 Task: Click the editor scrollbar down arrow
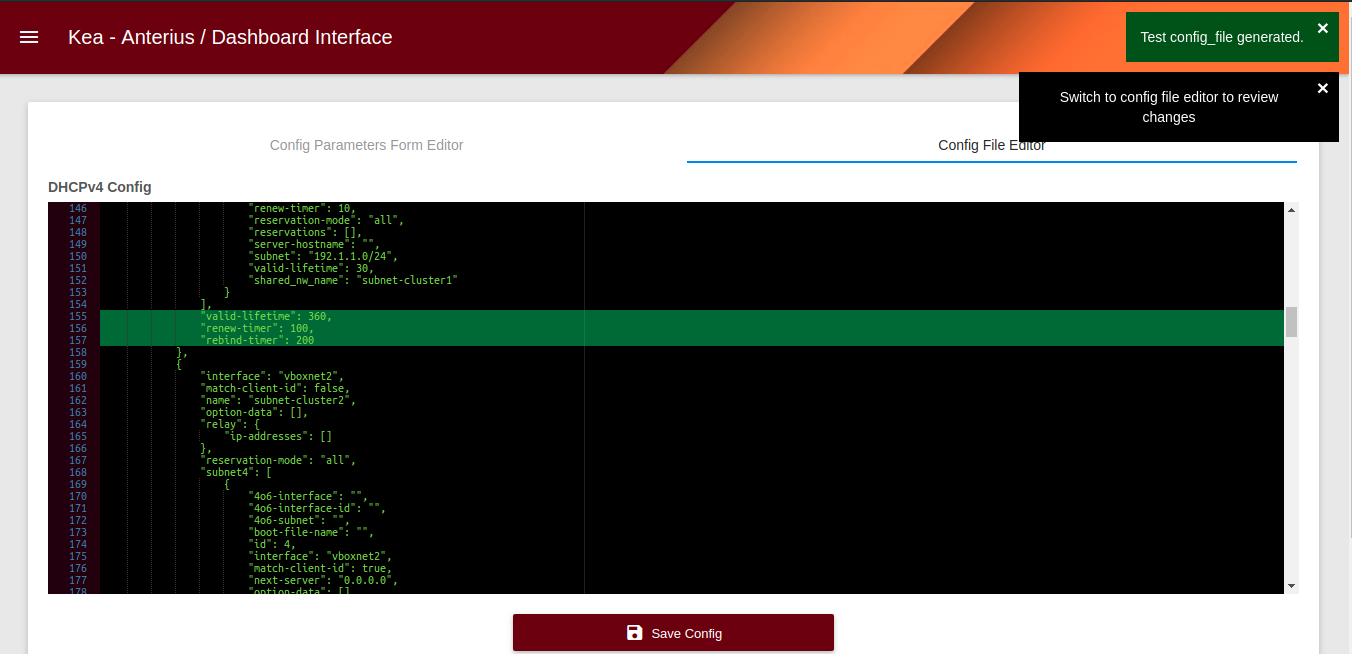1291,586
